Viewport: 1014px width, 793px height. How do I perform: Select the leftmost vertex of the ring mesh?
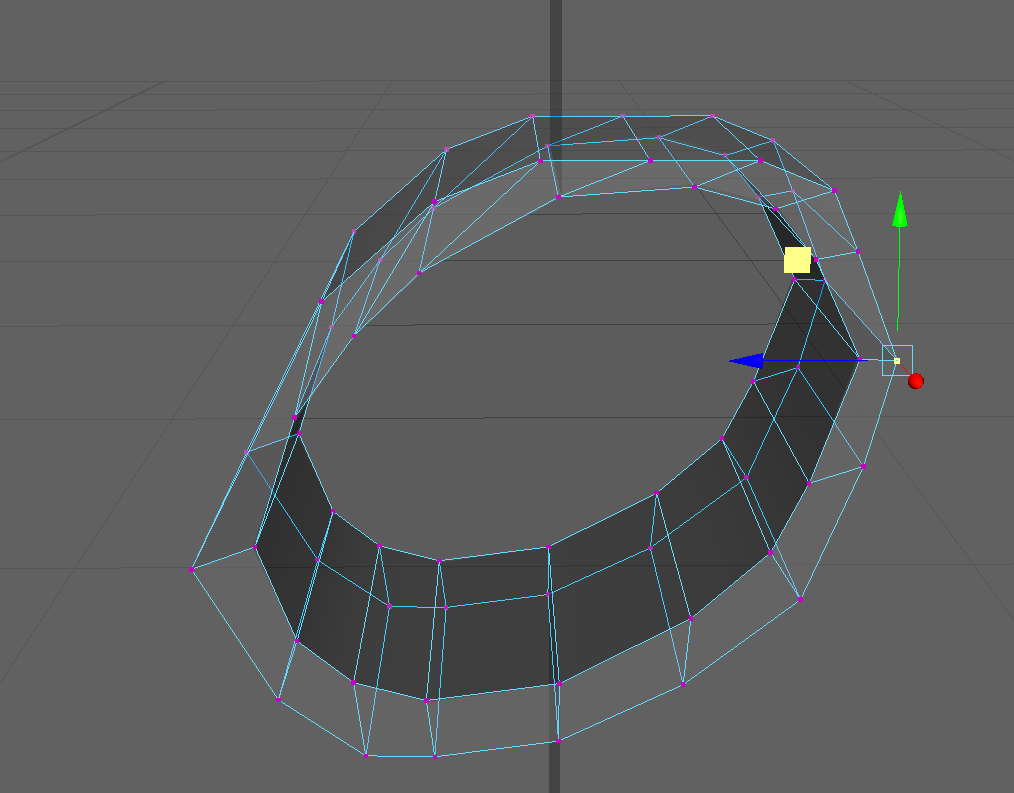pyautogui.click(x=191, y=569)
